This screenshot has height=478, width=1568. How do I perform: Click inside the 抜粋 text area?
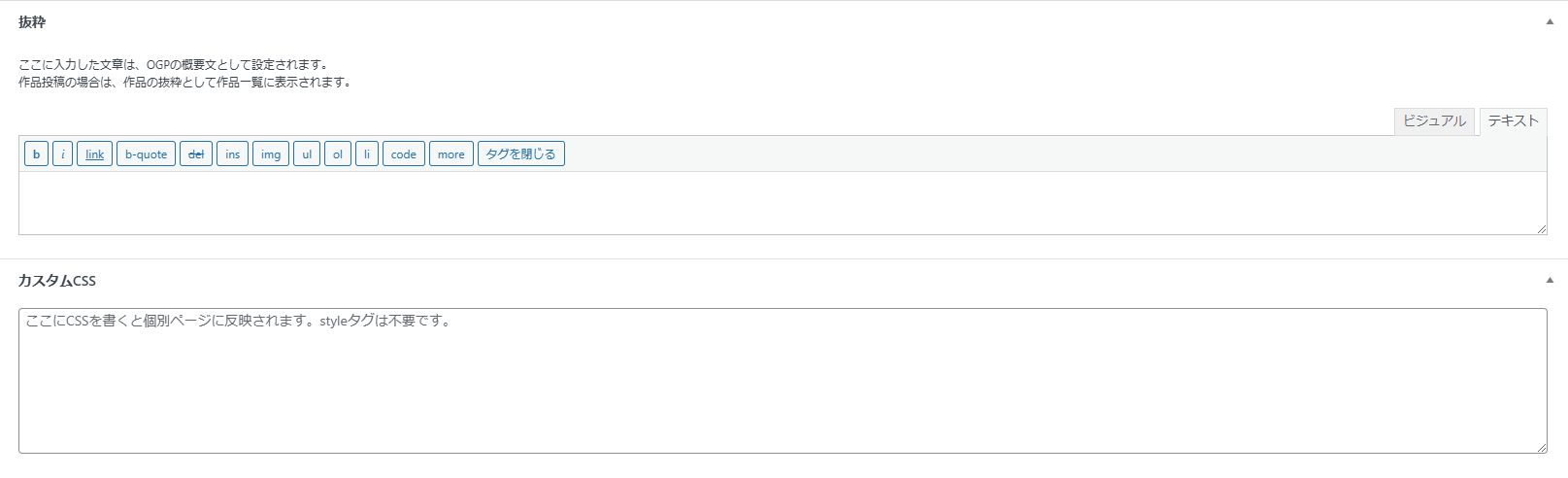click(782, 203)
